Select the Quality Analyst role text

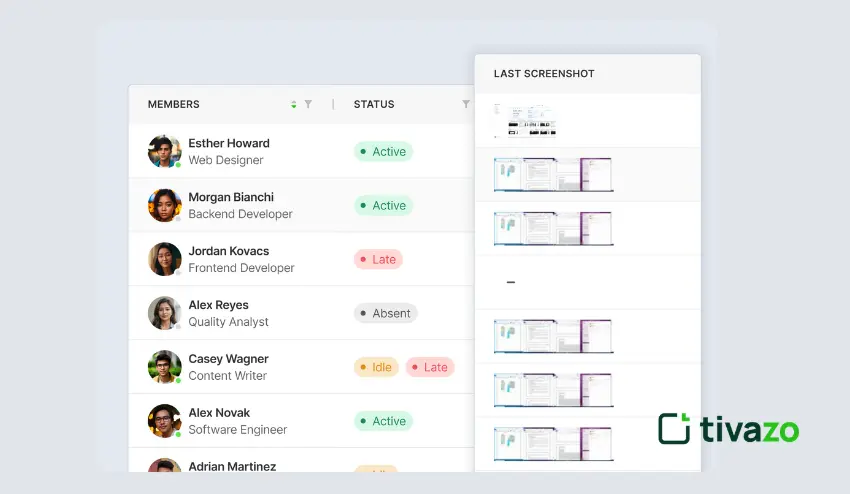pyautogui.click(x=228, y=322)
